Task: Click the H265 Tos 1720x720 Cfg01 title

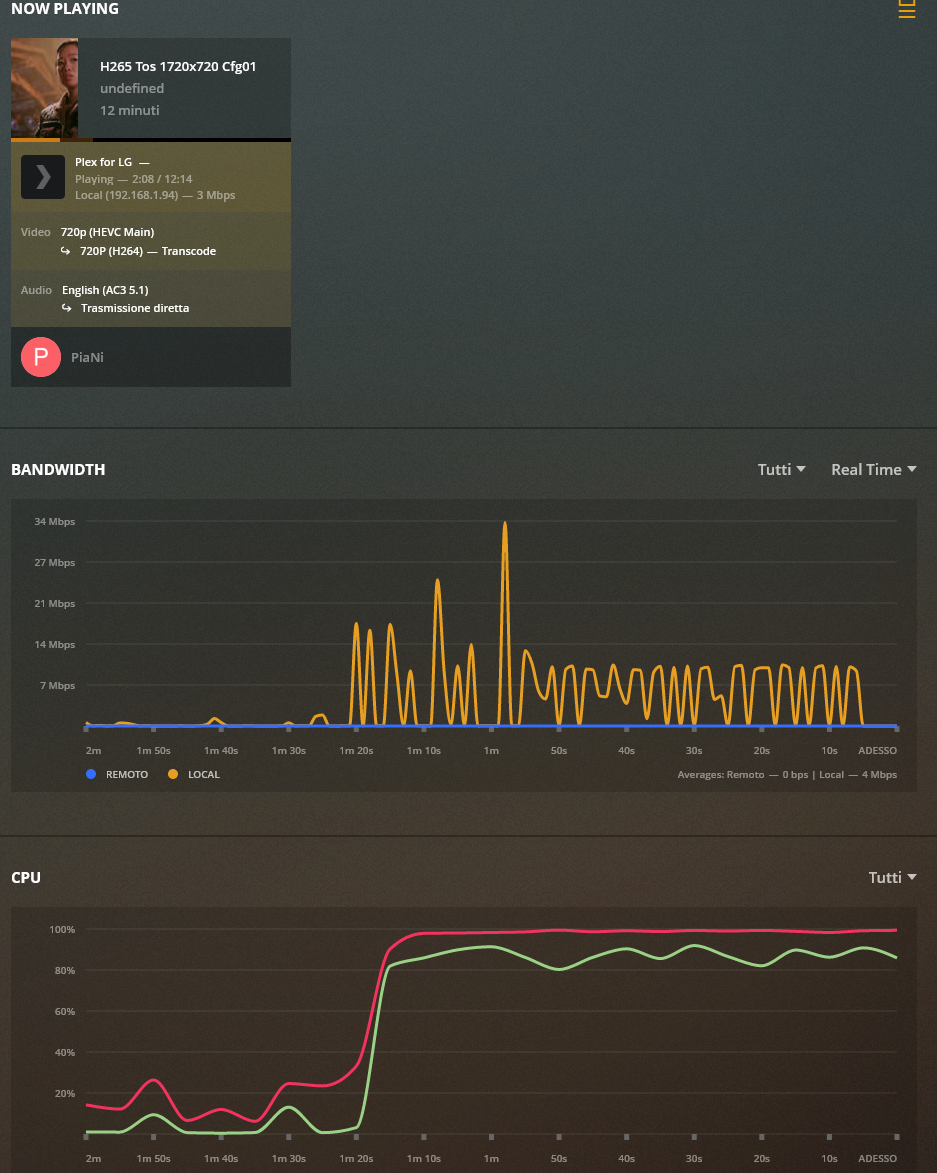Action: (178, 67)
